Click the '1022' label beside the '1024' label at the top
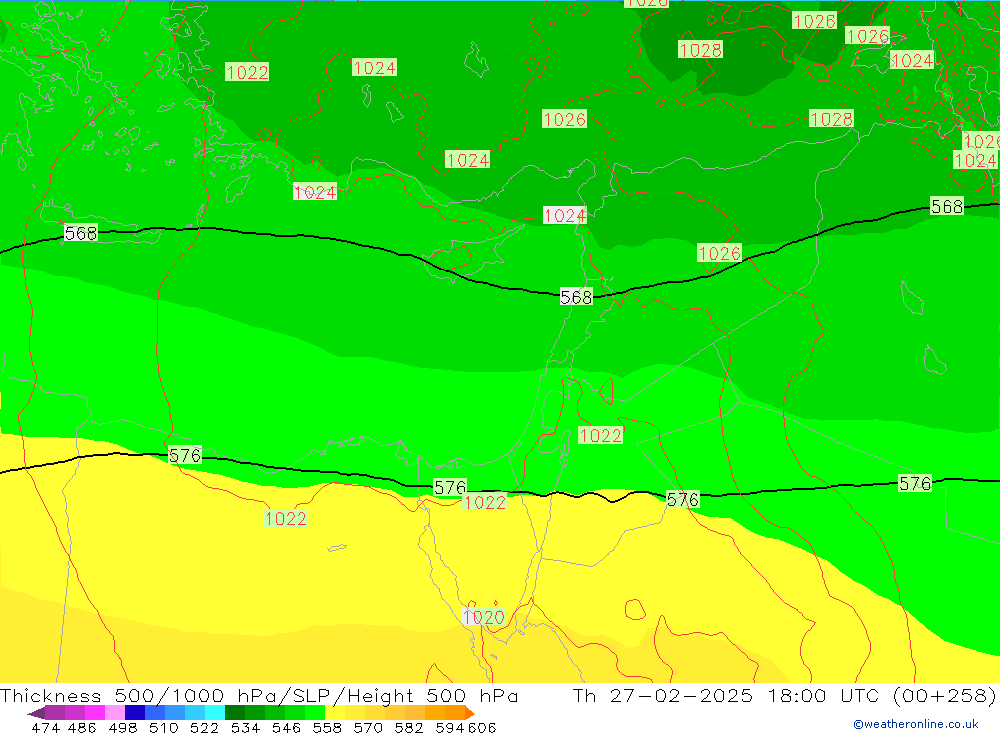Screen dimensions: 1000x733 point(247,72)
